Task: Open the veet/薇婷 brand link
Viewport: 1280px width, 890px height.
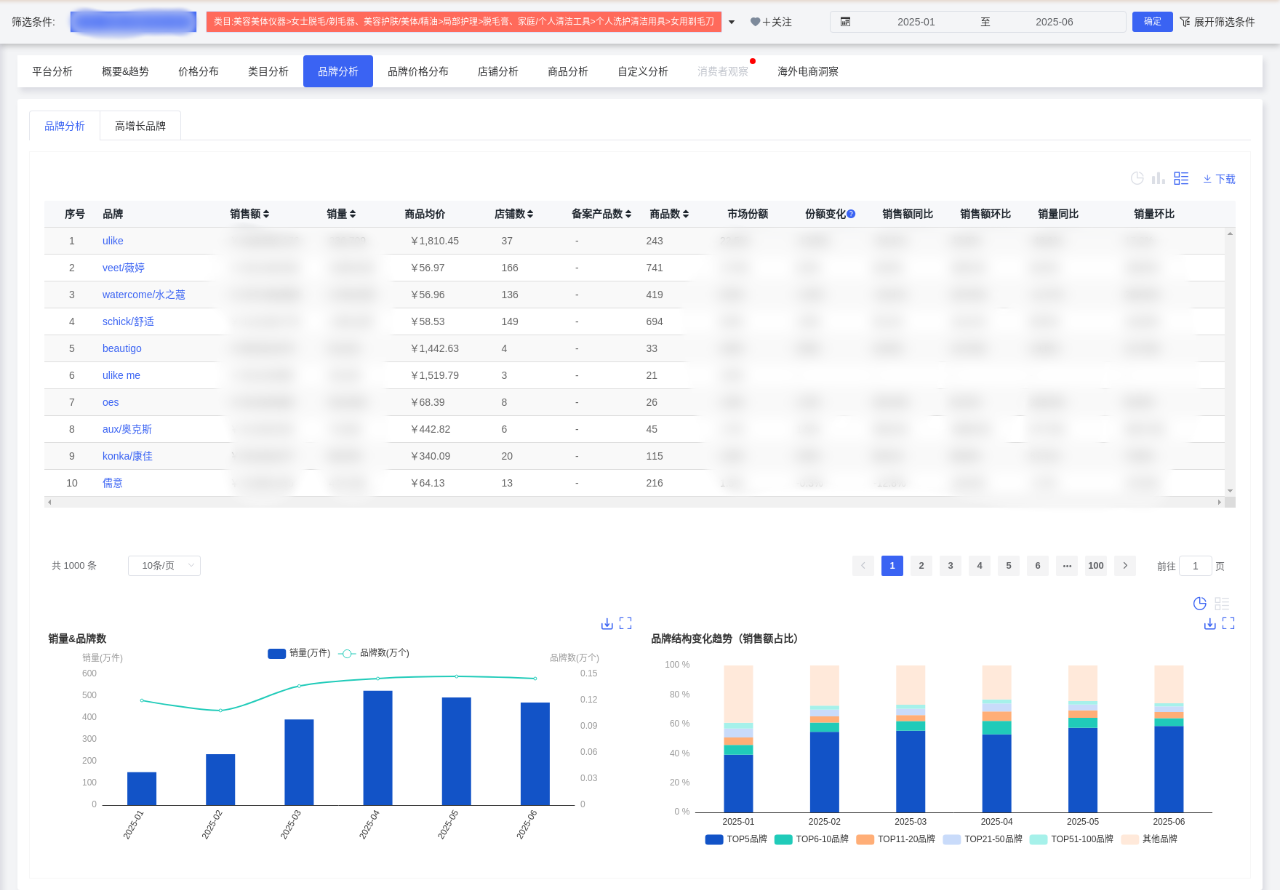Action: click(123, 268)
